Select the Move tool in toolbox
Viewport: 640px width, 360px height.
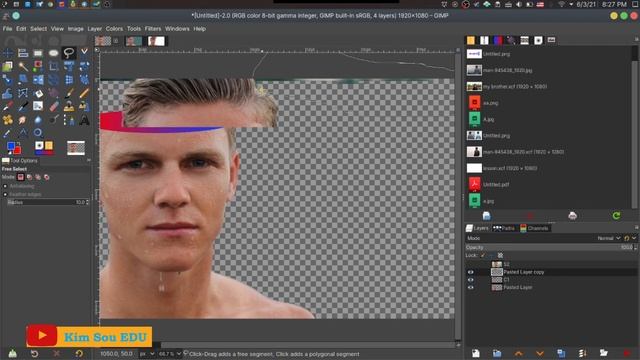coord(7,53)
